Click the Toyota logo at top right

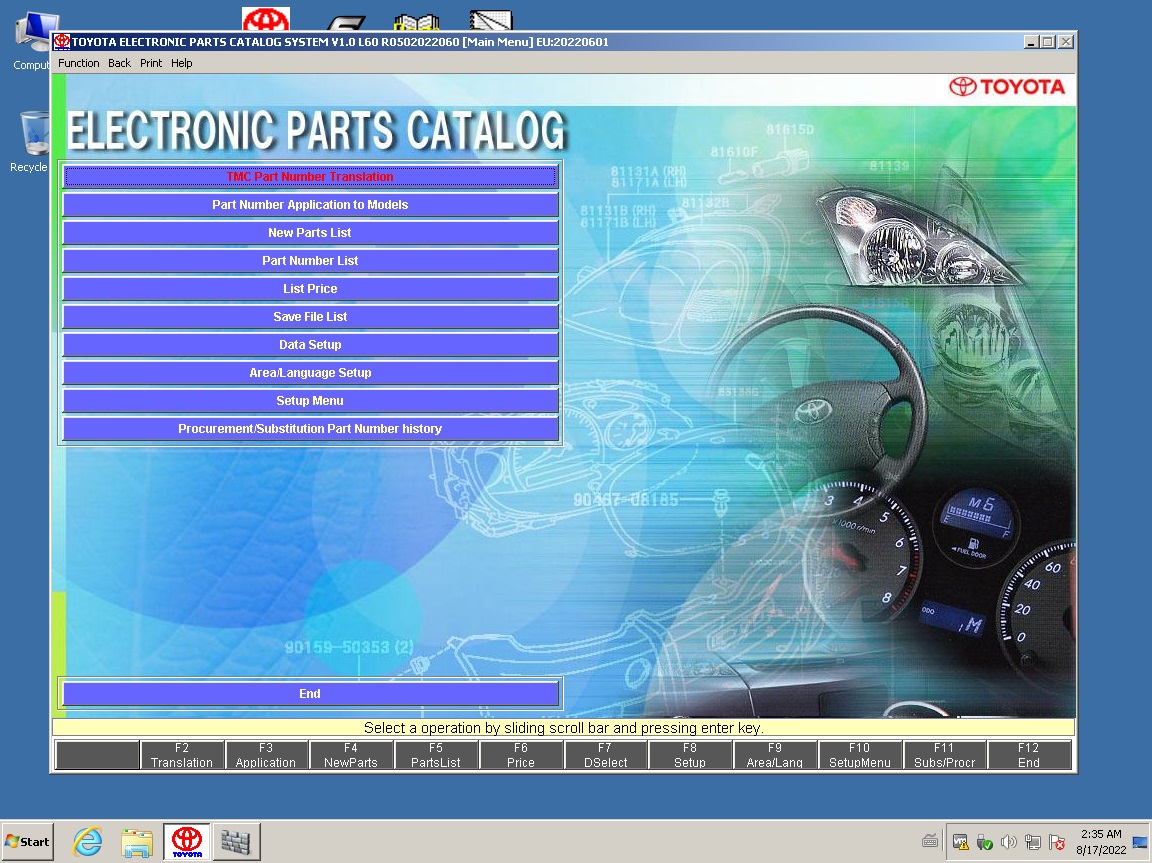pyautogui.click(x=1007, y=87)
